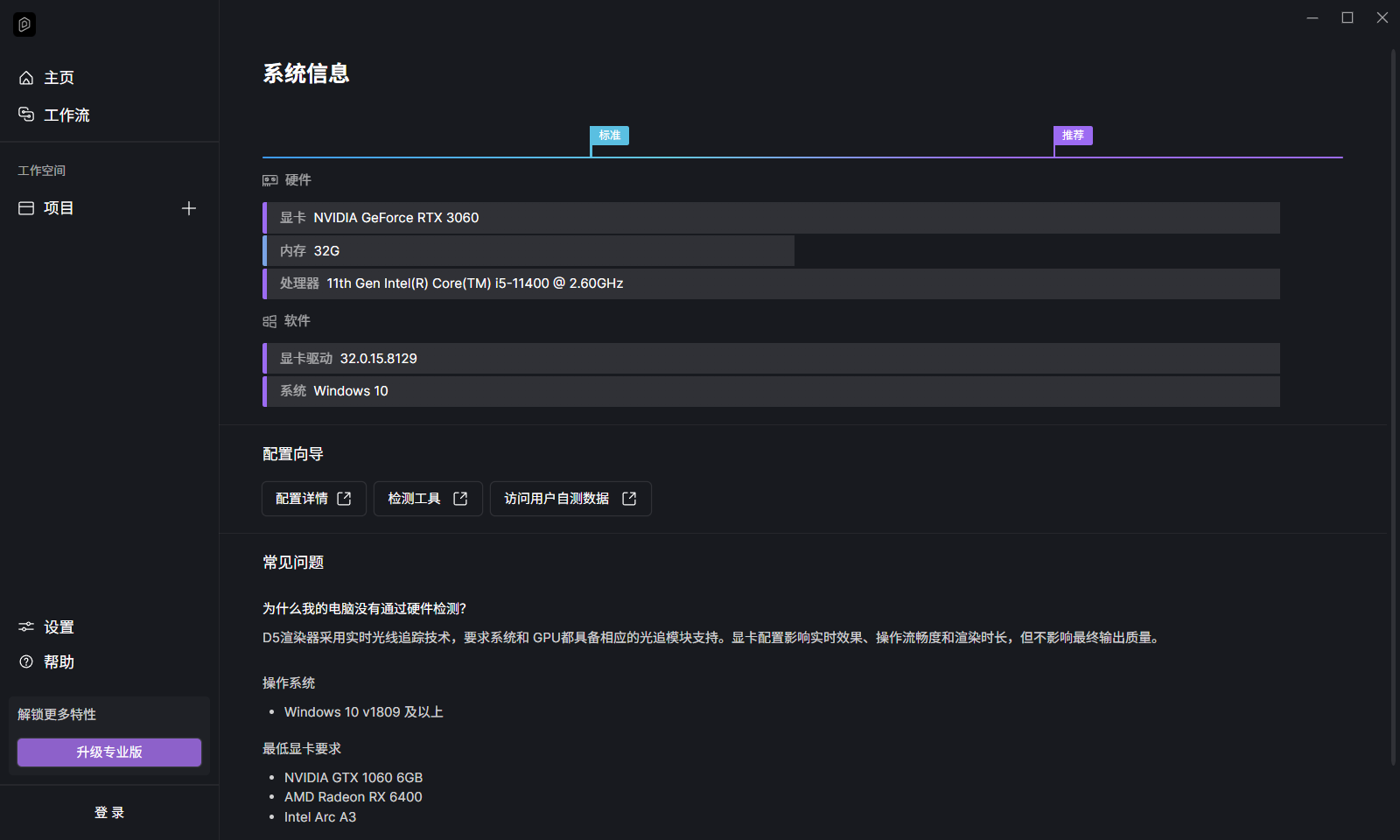Click the 内存 32G bar
The height and width of the screenshot is (840, 1400).
[528, 251]
